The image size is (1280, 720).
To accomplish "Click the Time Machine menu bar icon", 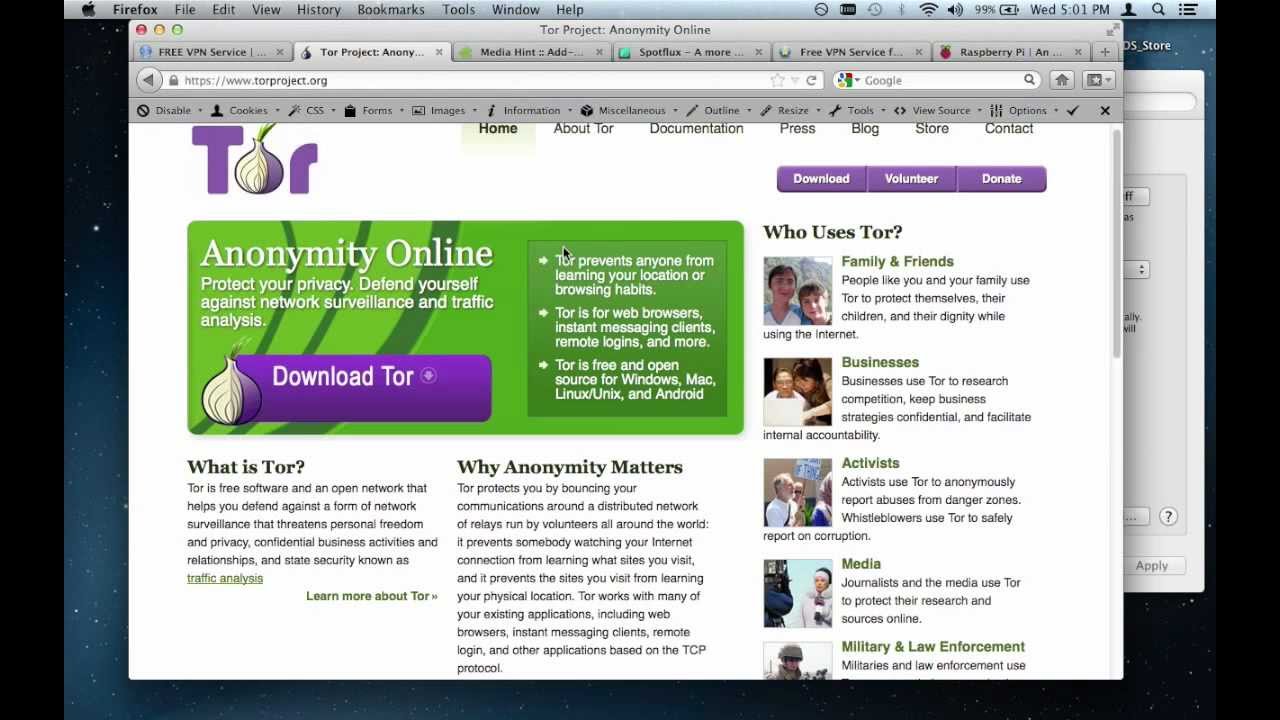I will tap(875, 10).
